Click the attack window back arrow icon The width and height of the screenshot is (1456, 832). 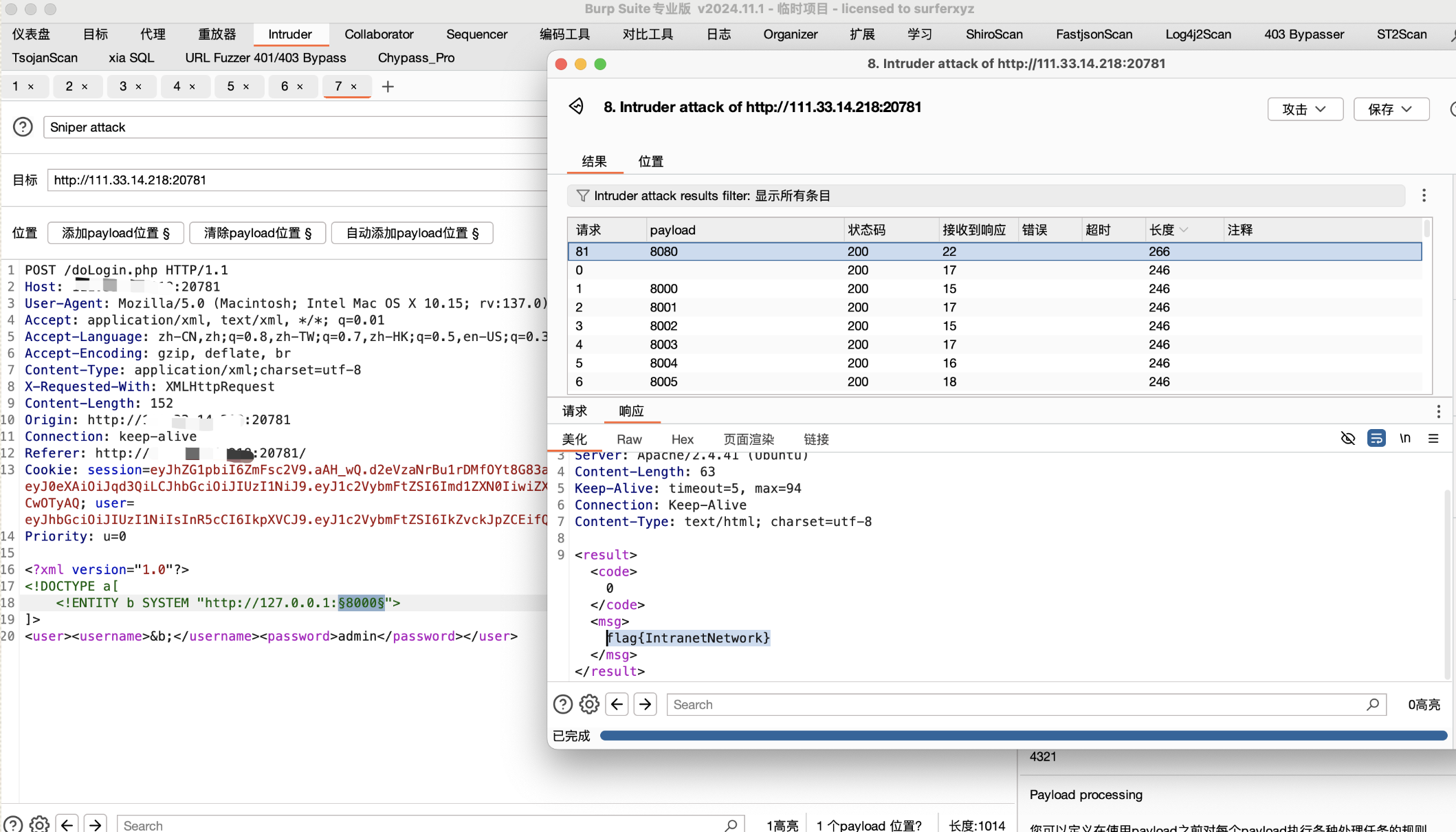576,106
